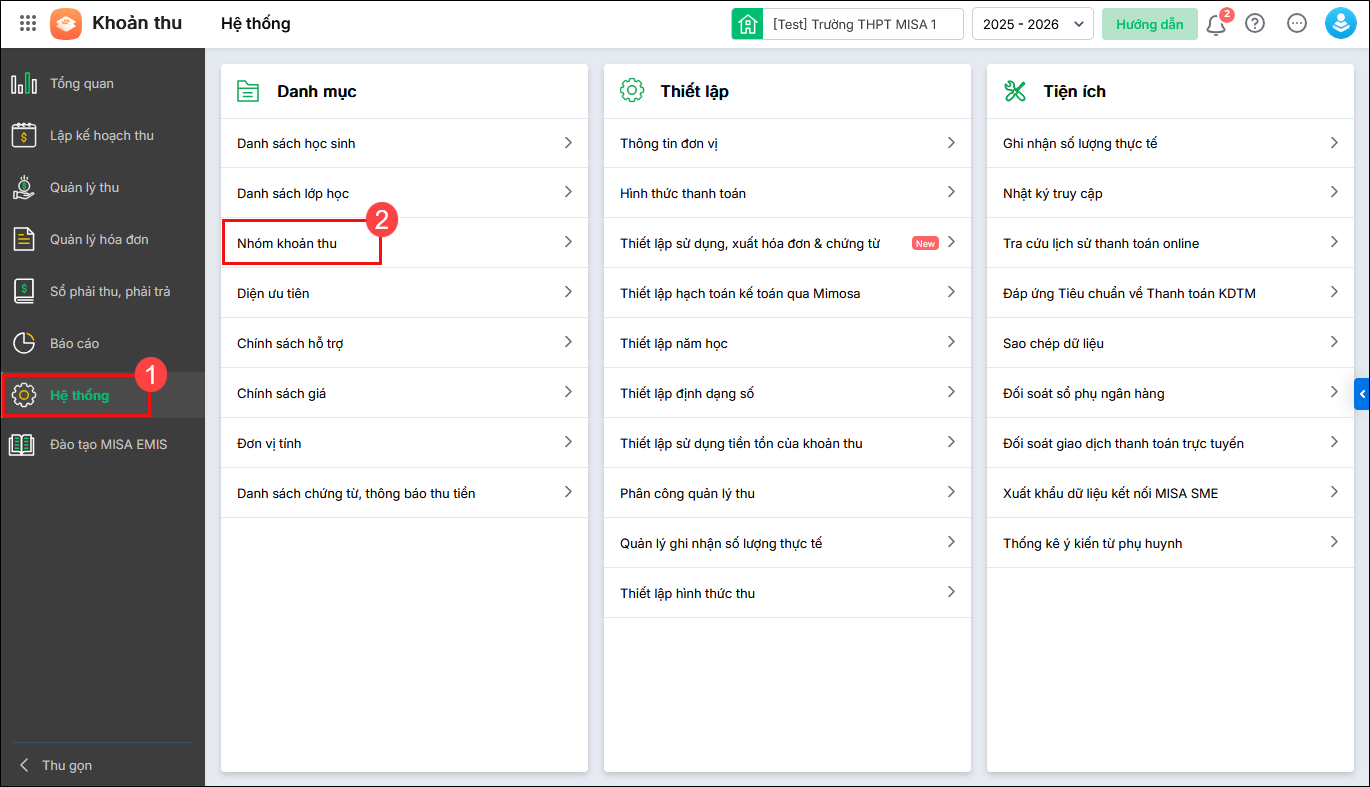Open Lập kế hoạch thu menu item
1370x787 pixels.
click(102, 136)
